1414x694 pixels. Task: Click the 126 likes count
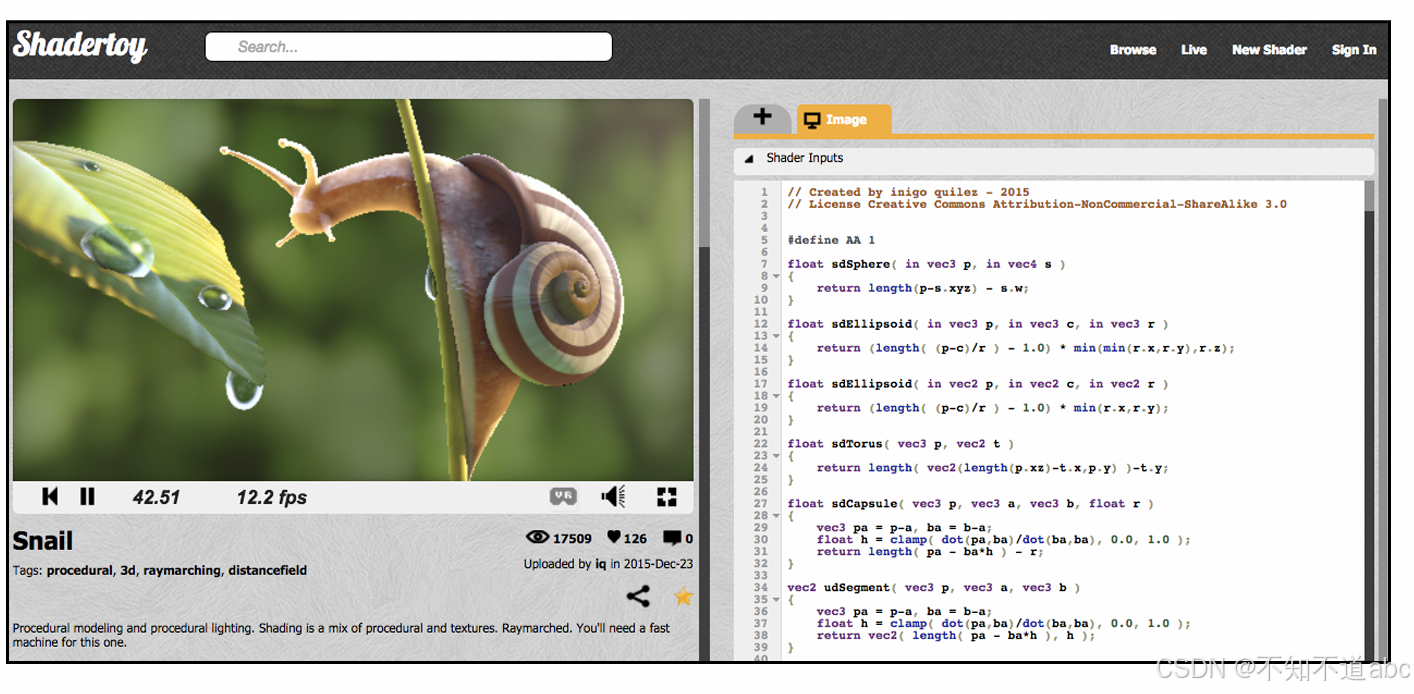[635, 539]
